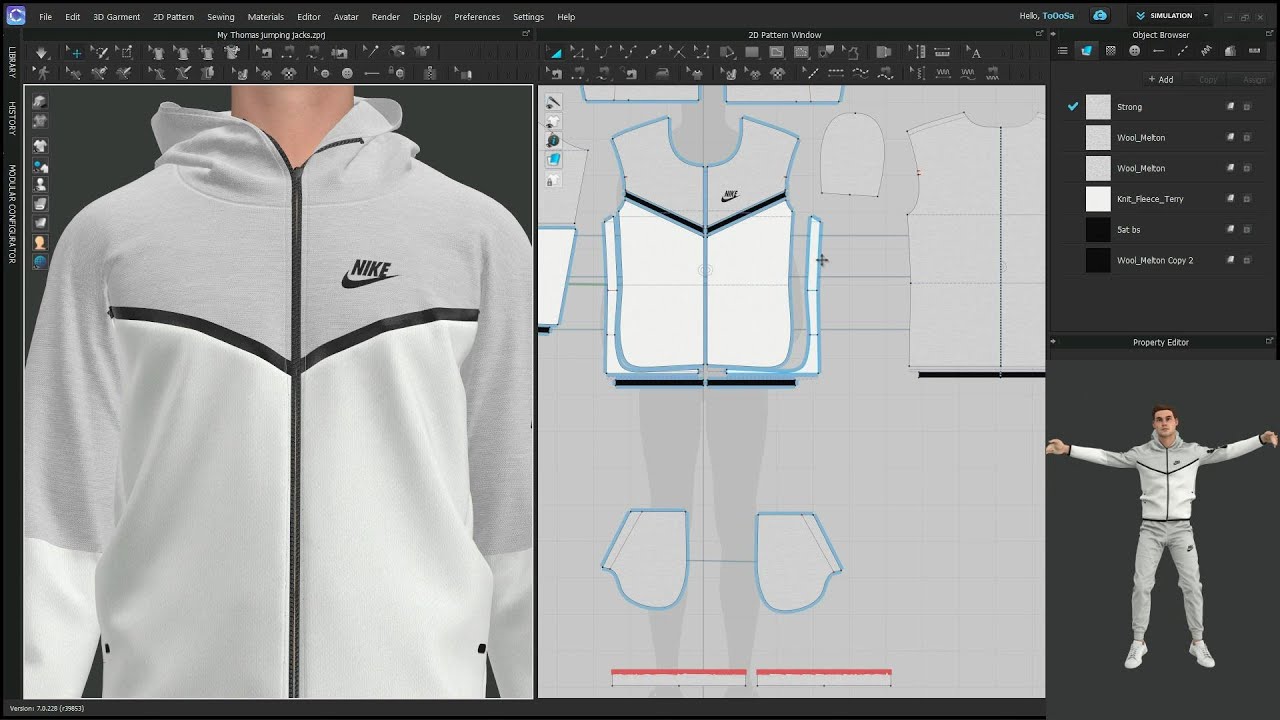
Task: Open the Avatar menu
Action: [x=346, y=17]
